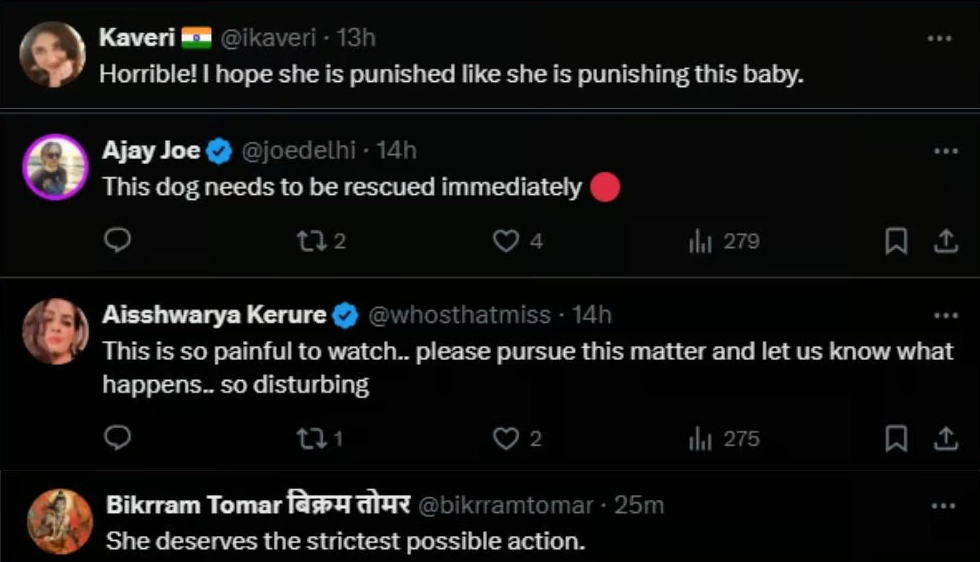Reply to Aisshwarya Kerure's tweet

118,439
